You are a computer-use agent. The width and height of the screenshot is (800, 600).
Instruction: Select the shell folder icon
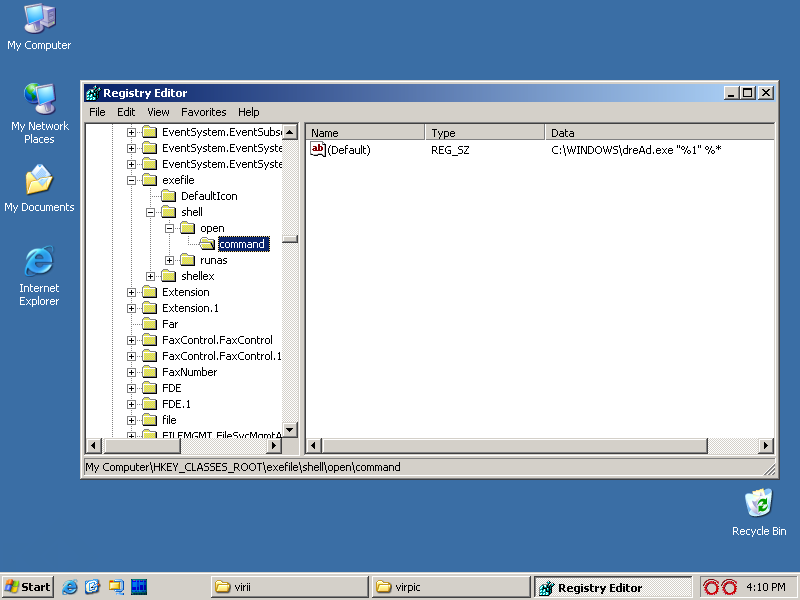[x=168, y=212]
